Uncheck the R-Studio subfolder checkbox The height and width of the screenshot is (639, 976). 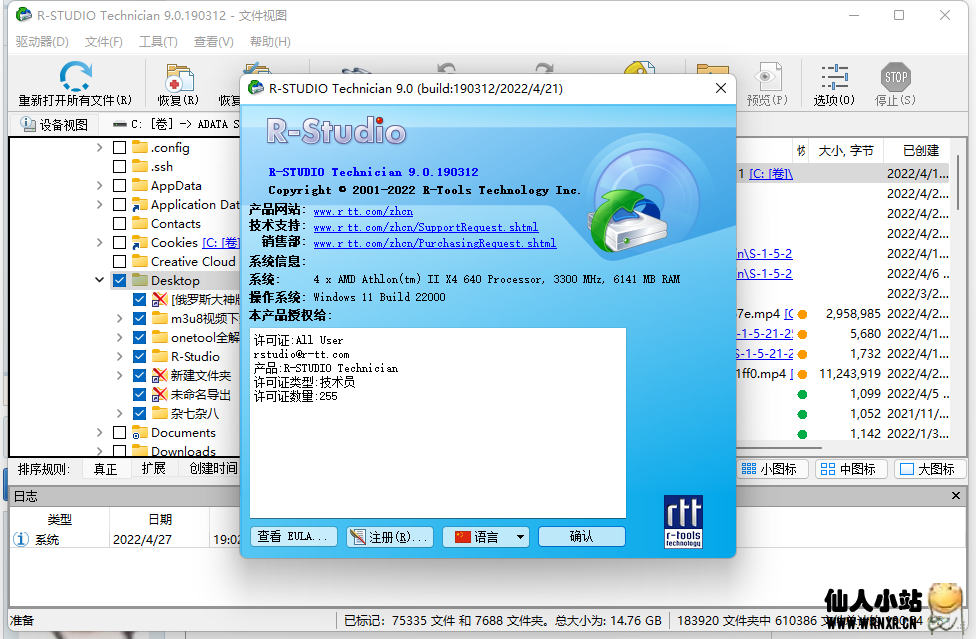pyautogui.click(x=139, y=357)
